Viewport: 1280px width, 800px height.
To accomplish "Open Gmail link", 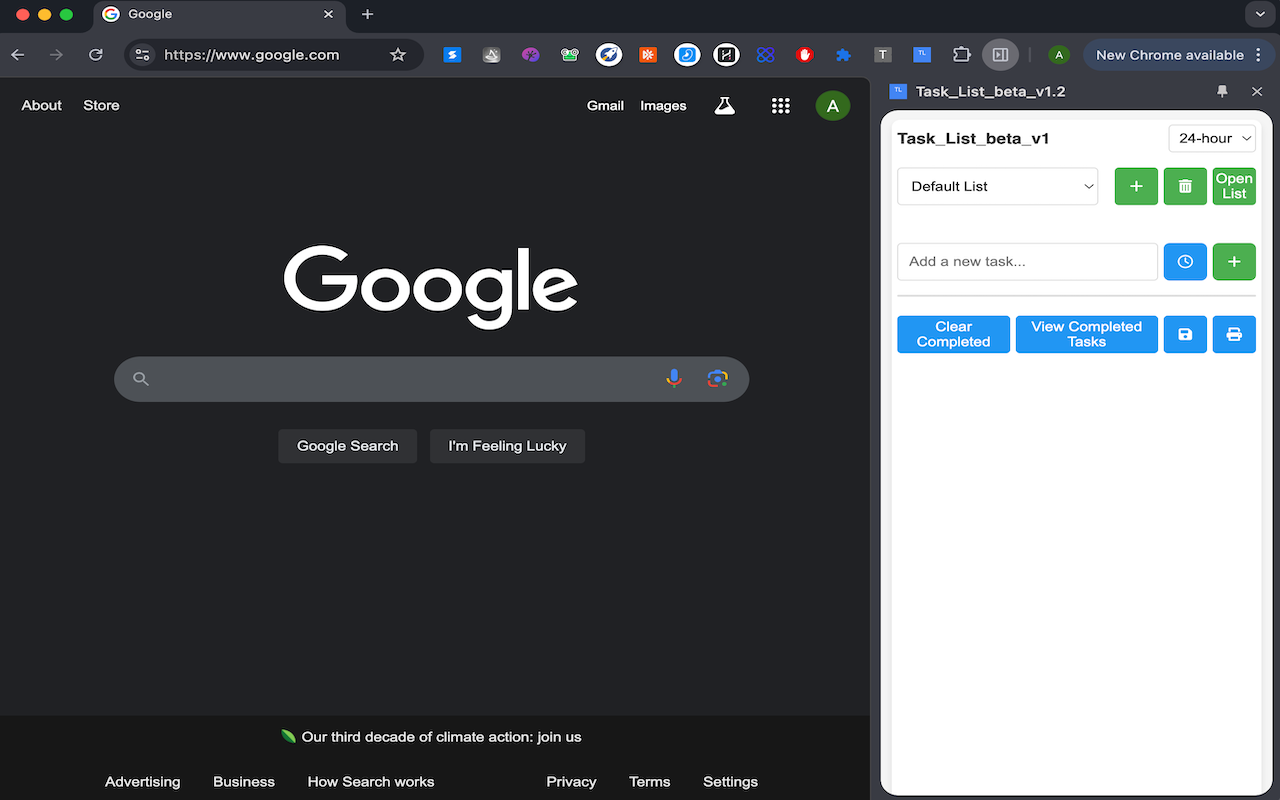I will (605, 105).
